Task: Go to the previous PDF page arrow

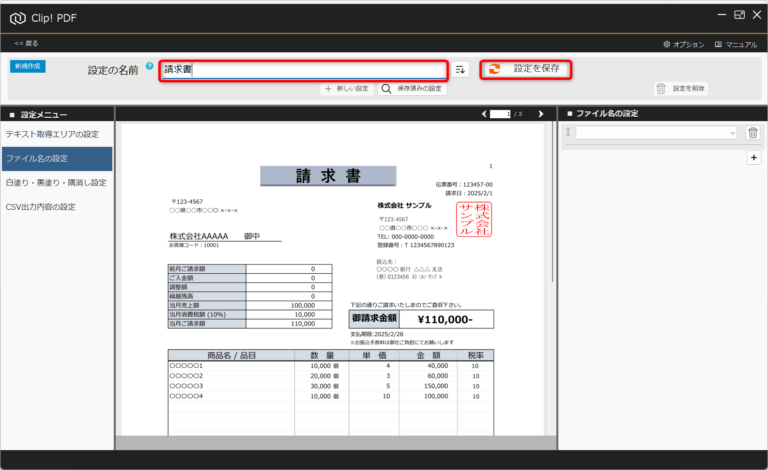Action: click(x=483, y=114)
